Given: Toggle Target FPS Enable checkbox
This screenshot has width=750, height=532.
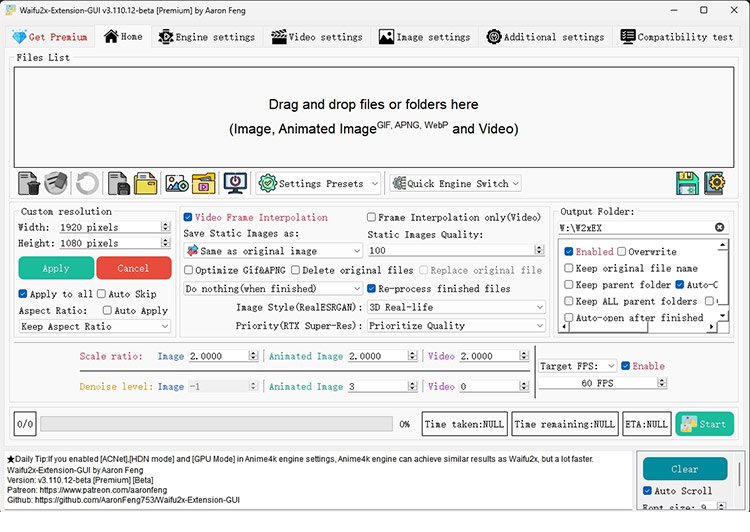Looking at the screenshot, I should pos(625,366).
